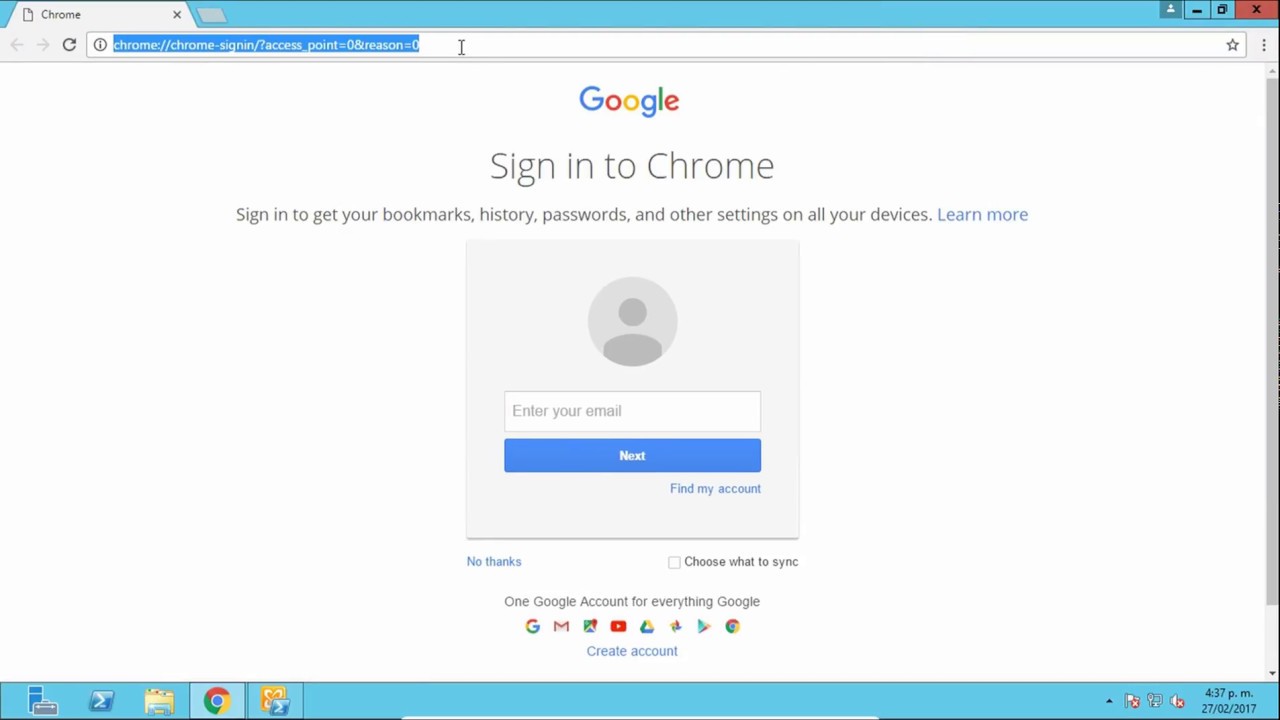Click the Google logo at the top
The width and height of the screenshot is (1280, 720).
[629, 101]
